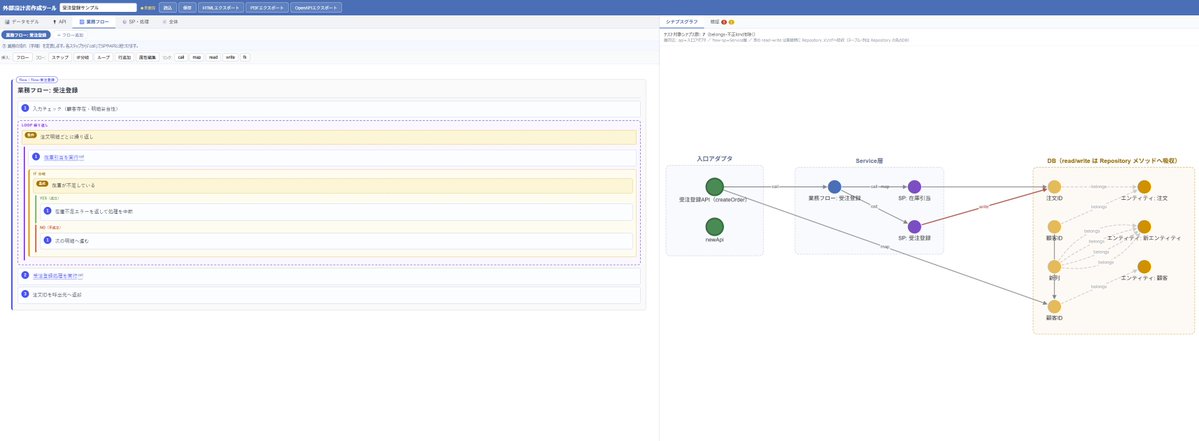Click the fk link button
1199x441 pixels.
(x=245, y=57)
